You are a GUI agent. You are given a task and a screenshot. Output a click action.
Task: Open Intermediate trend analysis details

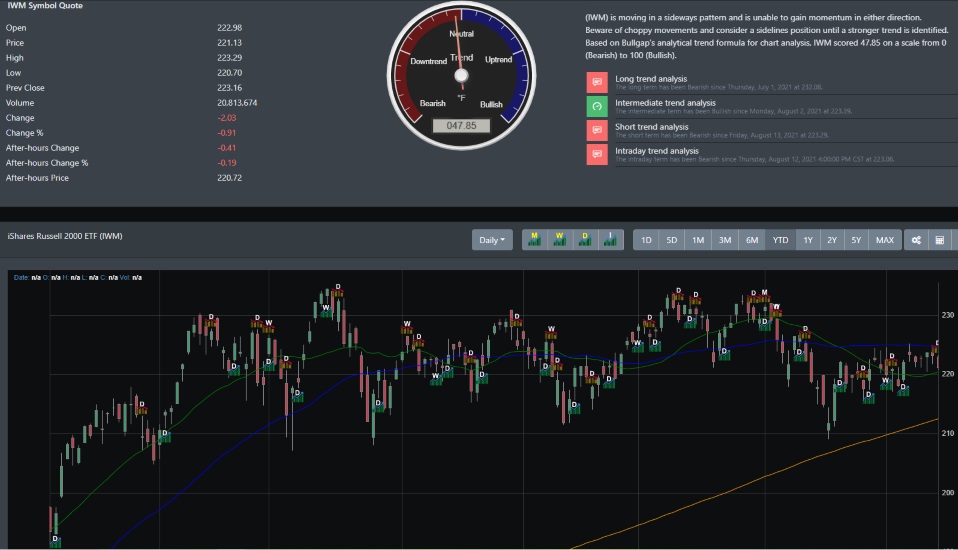coord(665,103)
